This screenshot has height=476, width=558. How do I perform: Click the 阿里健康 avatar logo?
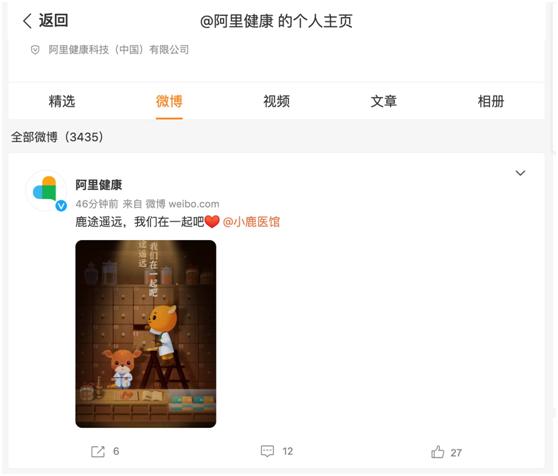(45, 190)
